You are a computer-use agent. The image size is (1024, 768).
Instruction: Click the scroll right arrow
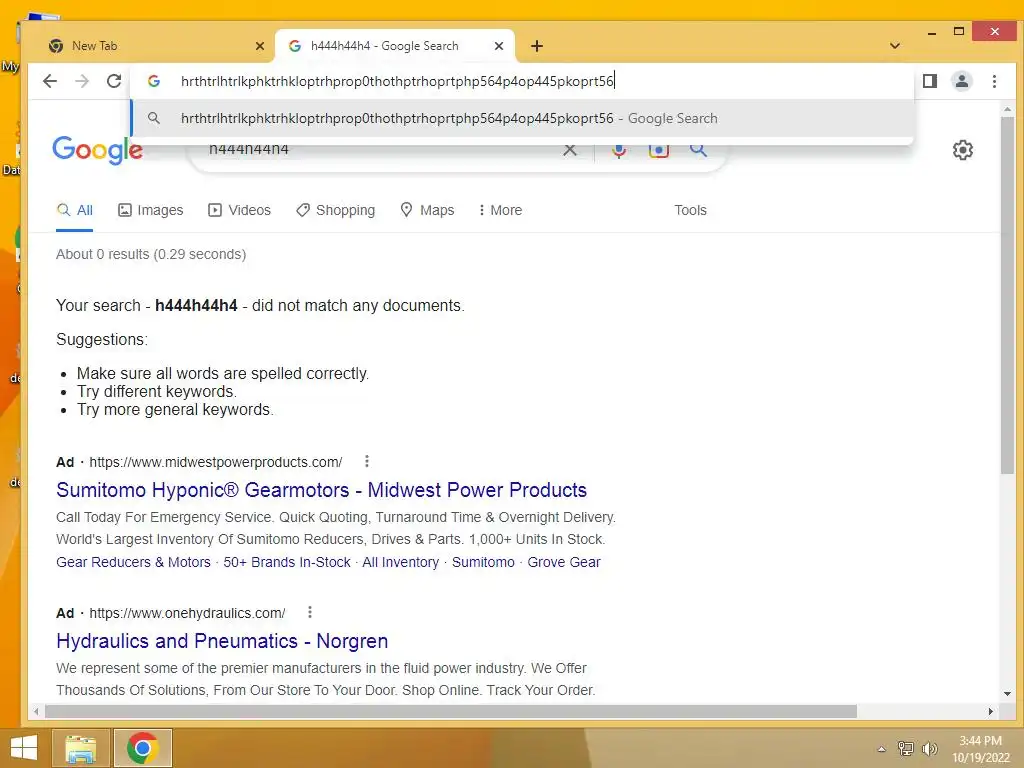(x=991, y=711)
